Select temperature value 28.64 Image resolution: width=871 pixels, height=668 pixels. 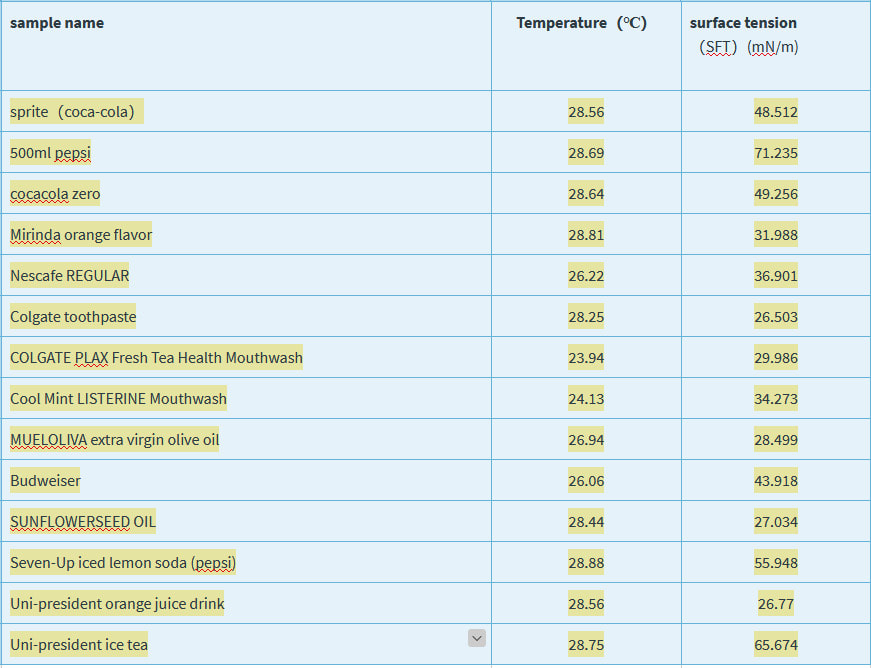coord(585,193)
